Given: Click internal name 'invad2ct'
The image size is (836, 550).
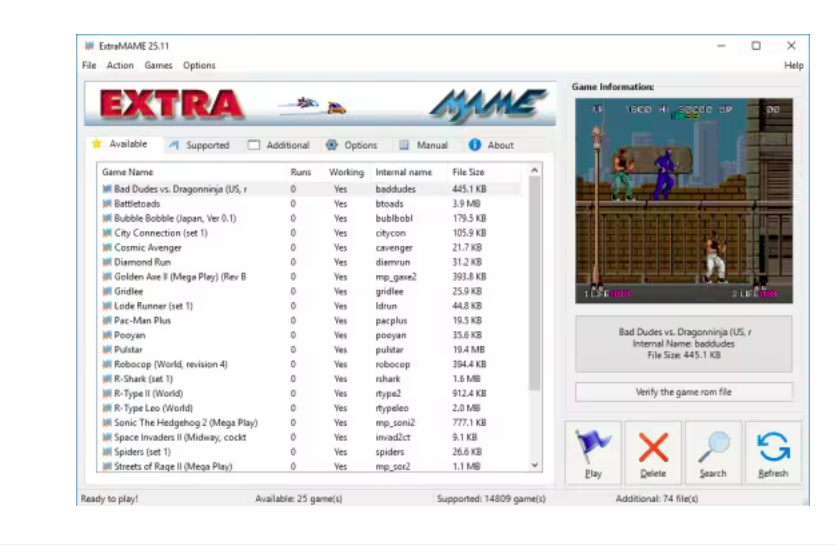Looking at the screenshot, I should (x=393, y=438).
